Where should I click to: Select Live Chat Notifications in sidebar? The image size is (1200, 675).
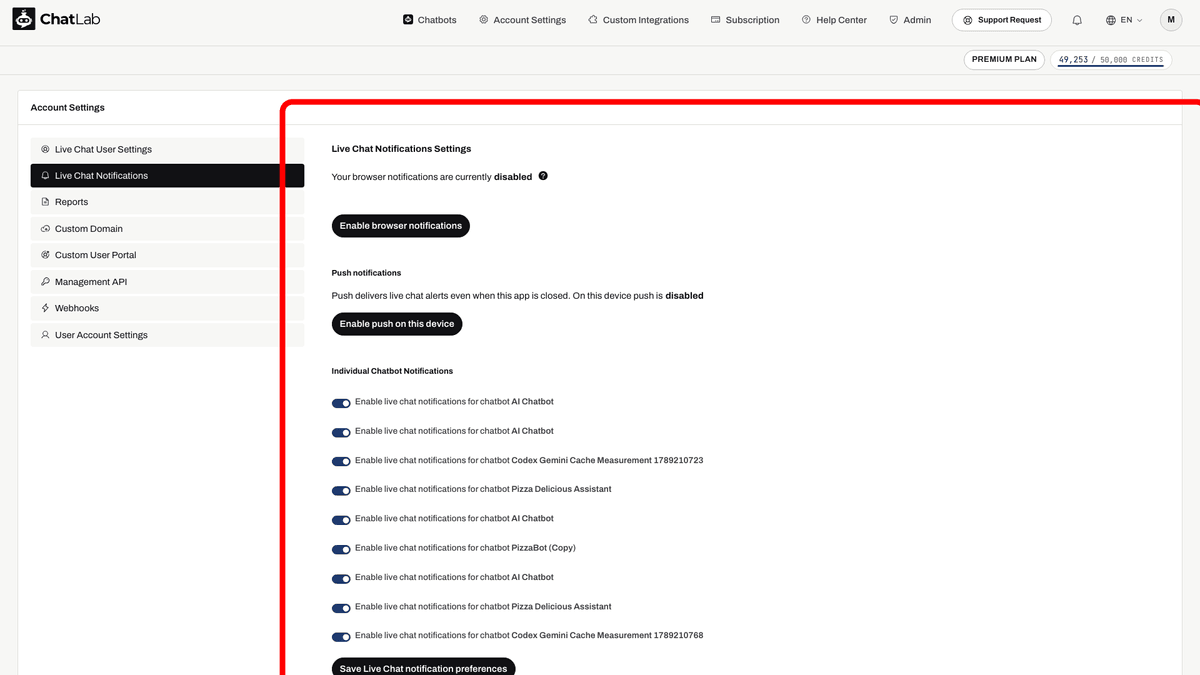(x=167, y=175)
